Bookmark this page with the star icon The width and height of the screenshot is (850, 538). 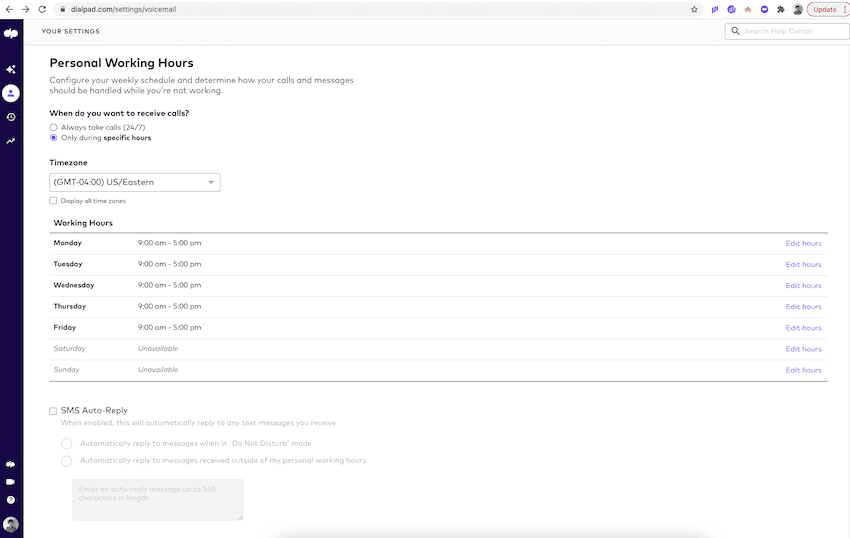click(694, 9)
